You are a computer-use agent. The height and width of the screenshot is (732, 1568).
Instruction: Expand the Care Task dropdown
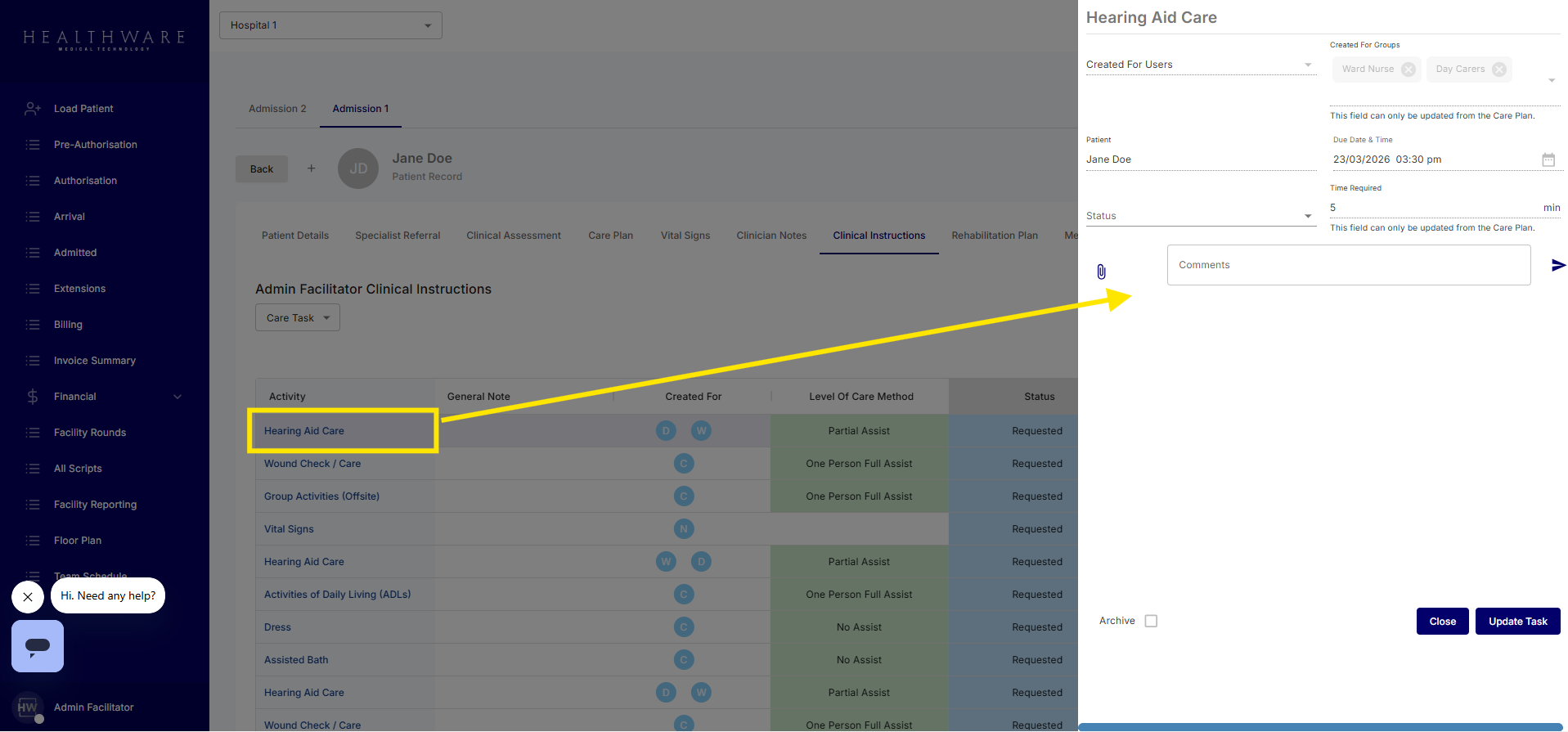pos(297,318)
